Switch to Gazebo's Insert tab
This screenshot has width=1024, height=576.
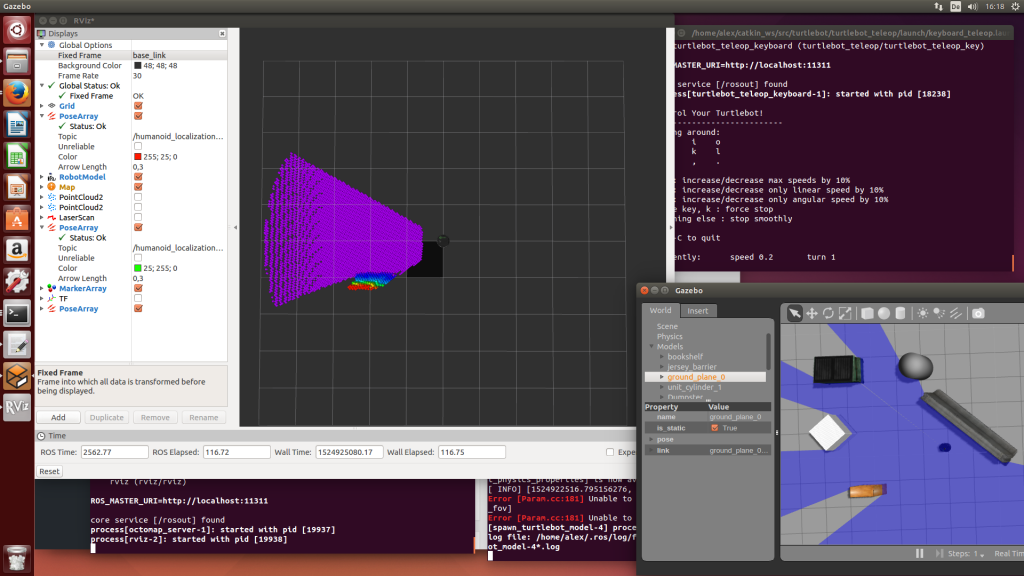tap(697, 311)
